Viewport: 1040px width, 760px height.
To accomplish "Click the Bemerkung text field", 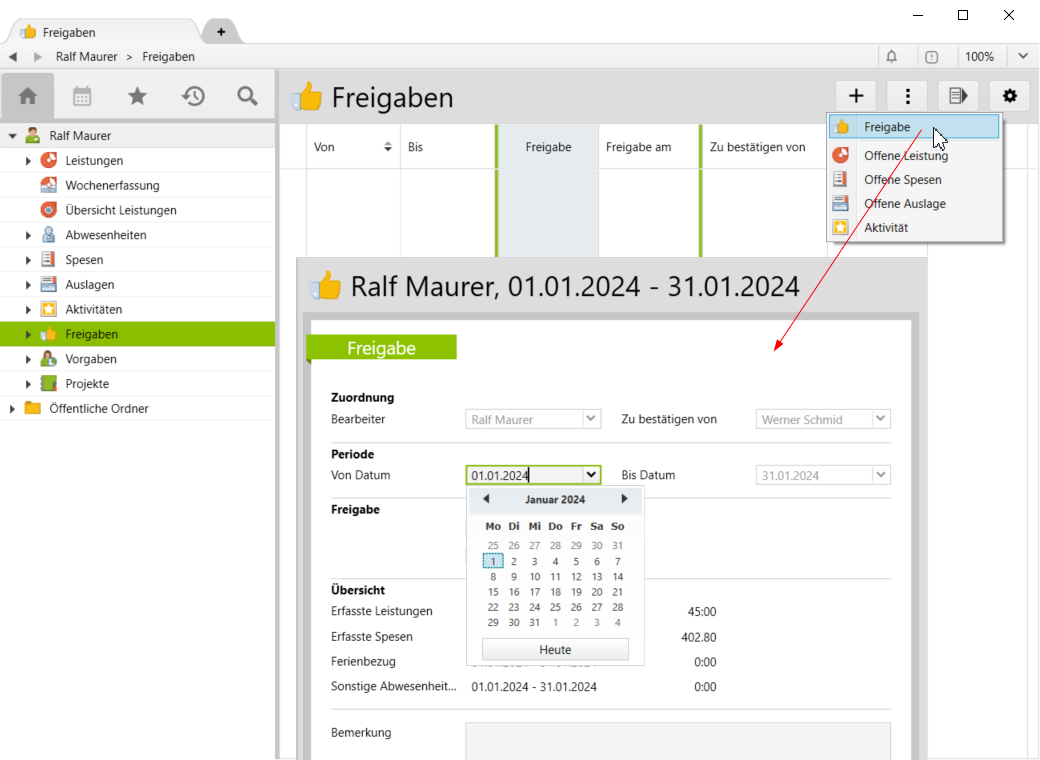I will tap(677, 740).
